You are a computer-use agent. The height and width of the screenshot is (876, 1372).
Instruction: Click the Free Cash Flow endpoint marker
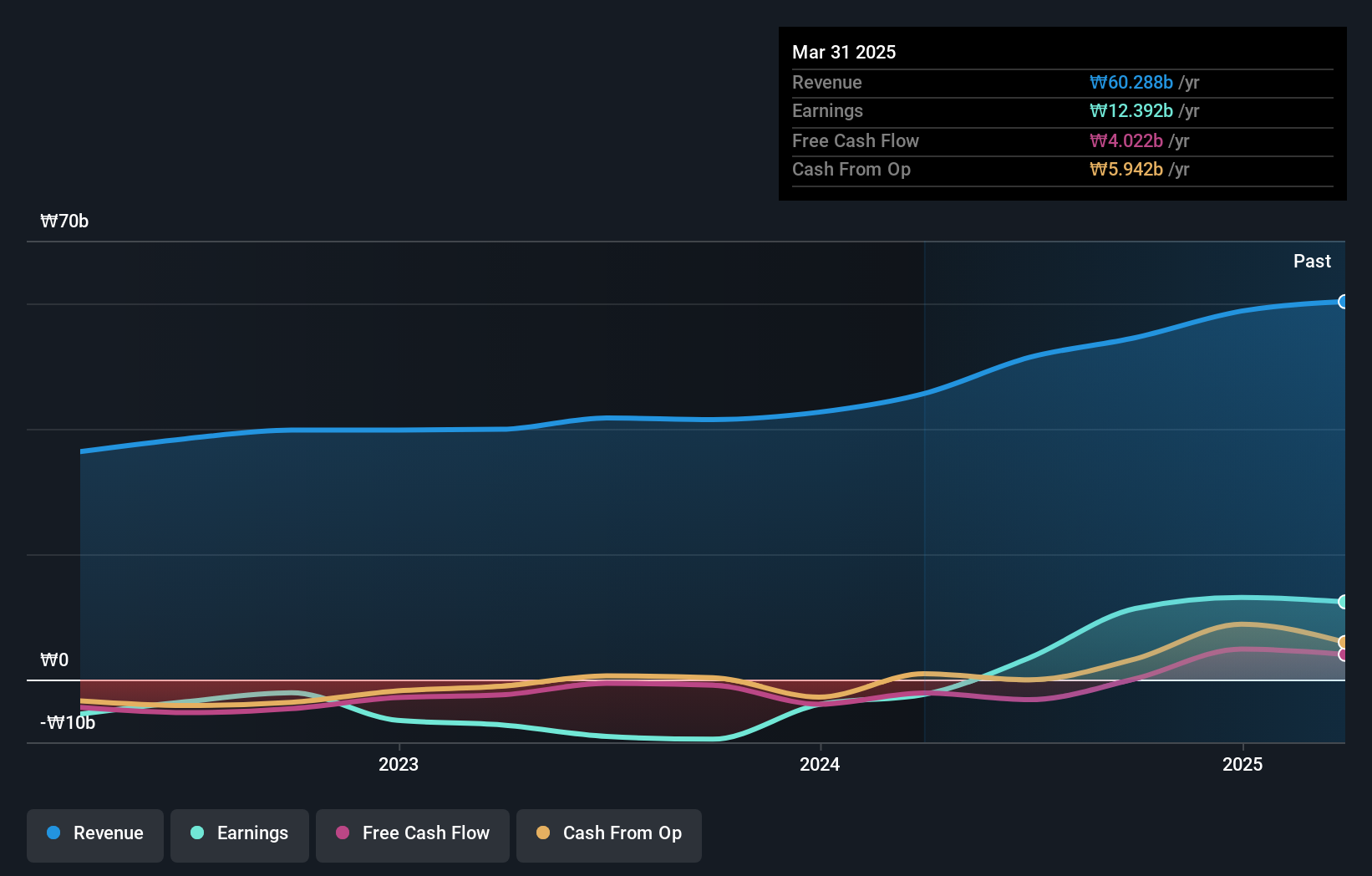[x=1343, y=654]
